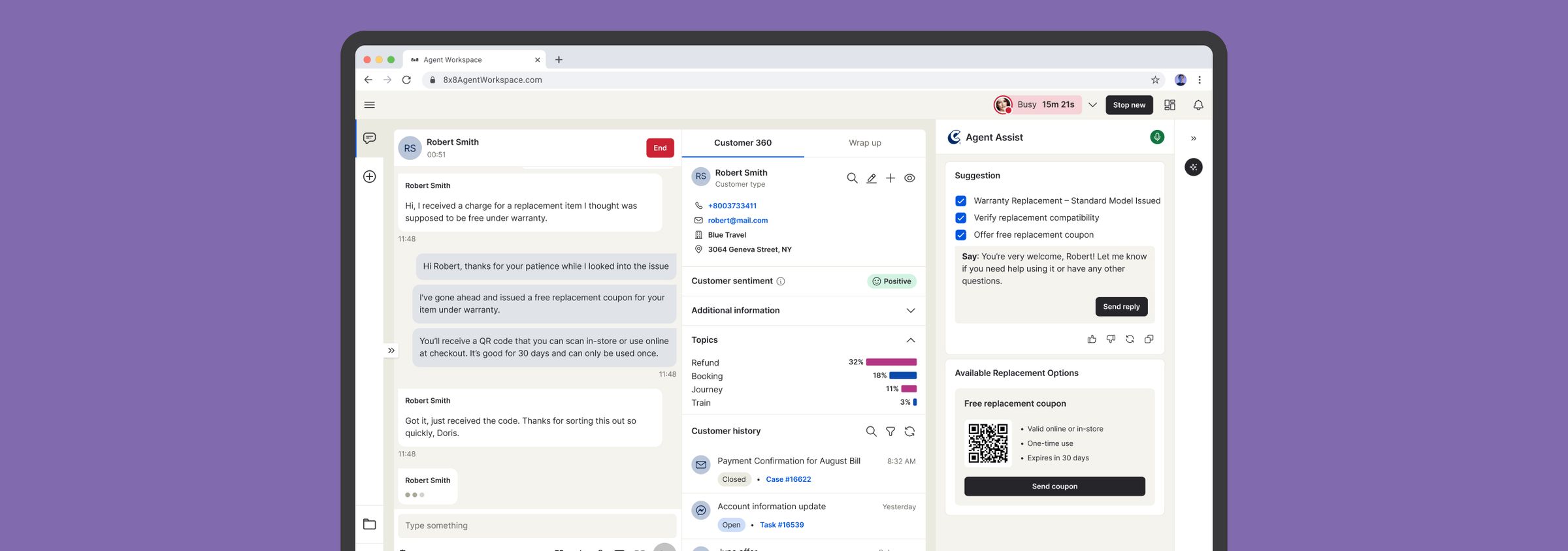Click the notification bell icon

click(x=1198, y=105)
